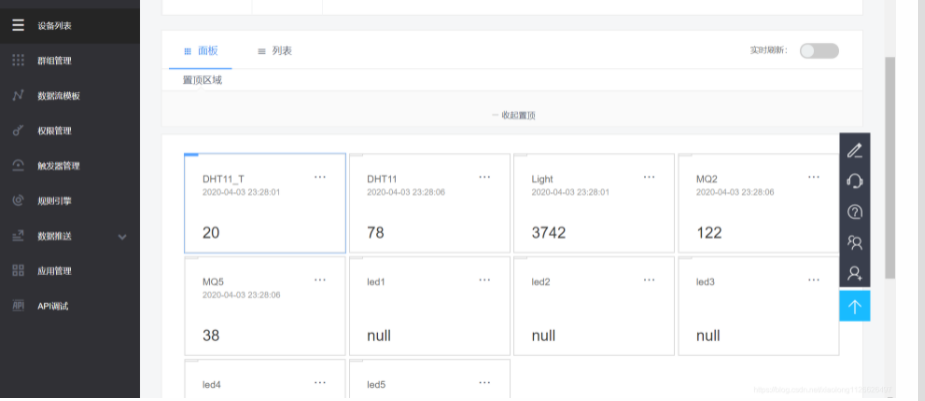The width and height of the screenshot is (925, 401).
Task: Click the Light card timestamp
Action: pos(570,192)
